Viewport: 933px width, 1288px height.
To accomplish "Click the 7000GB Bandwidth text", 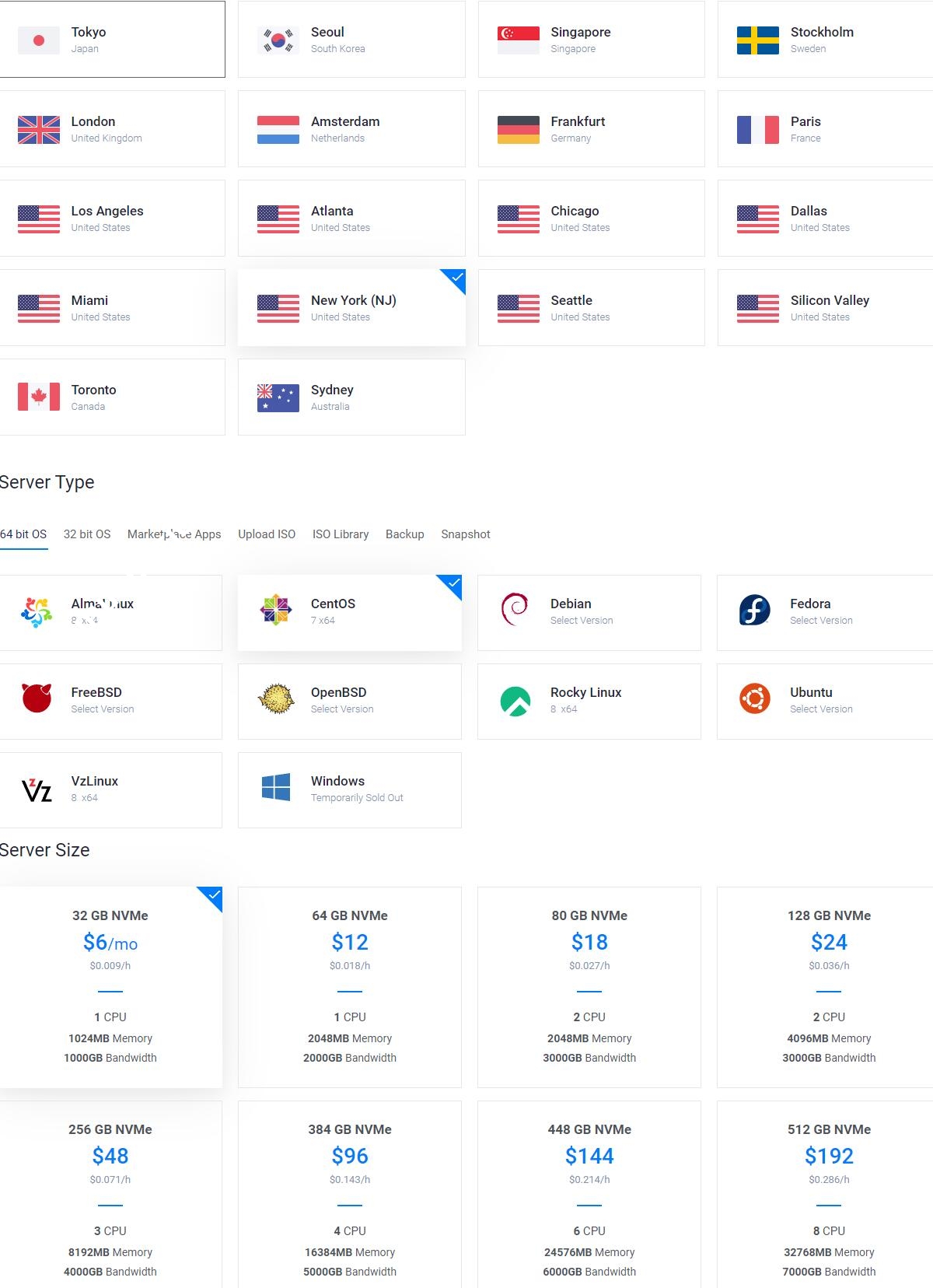I will click(x=829, y=1272).
